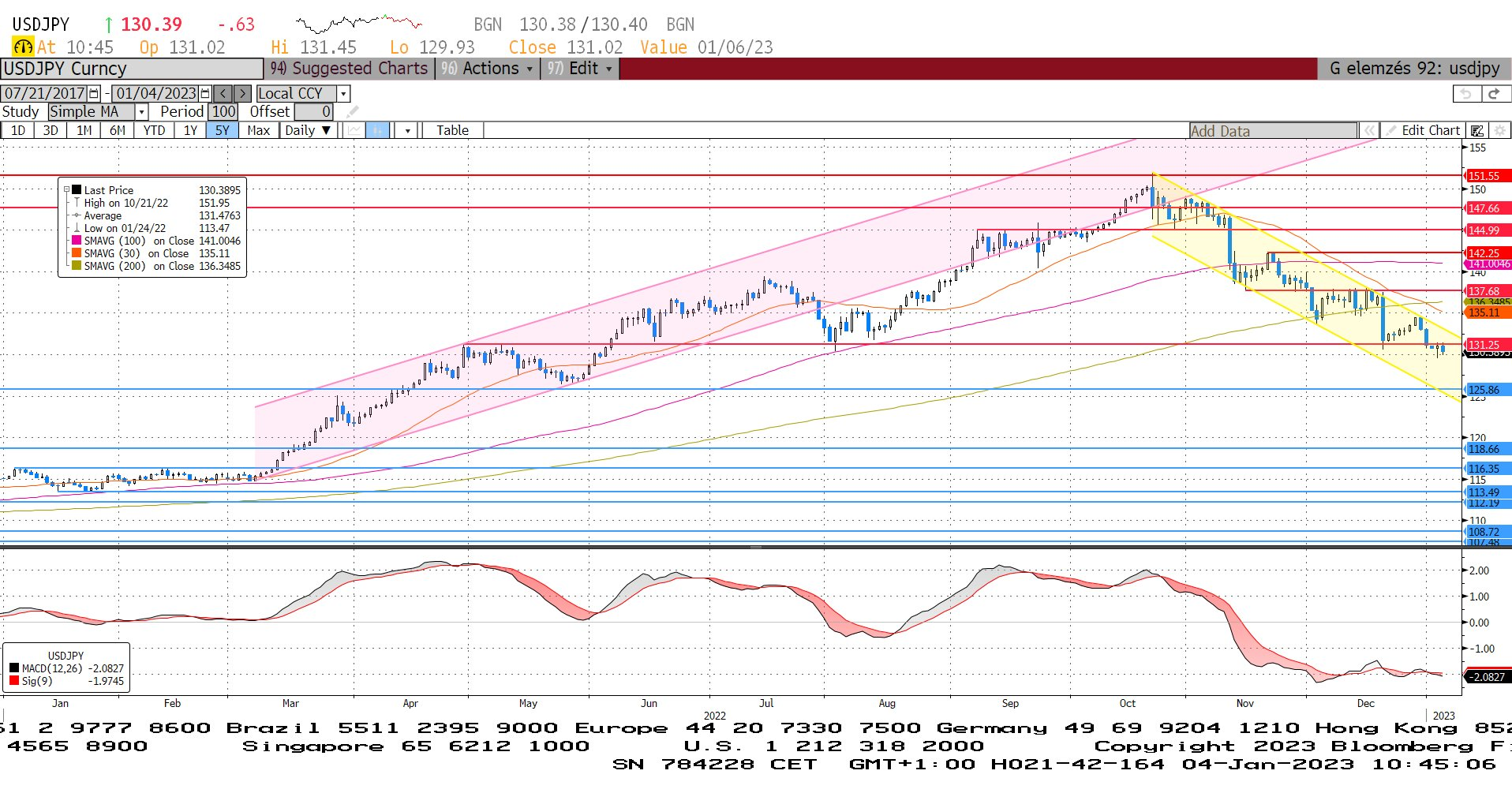Click the 144.99 red level label
1512x808 pixels.
(x=1487, y=230)
